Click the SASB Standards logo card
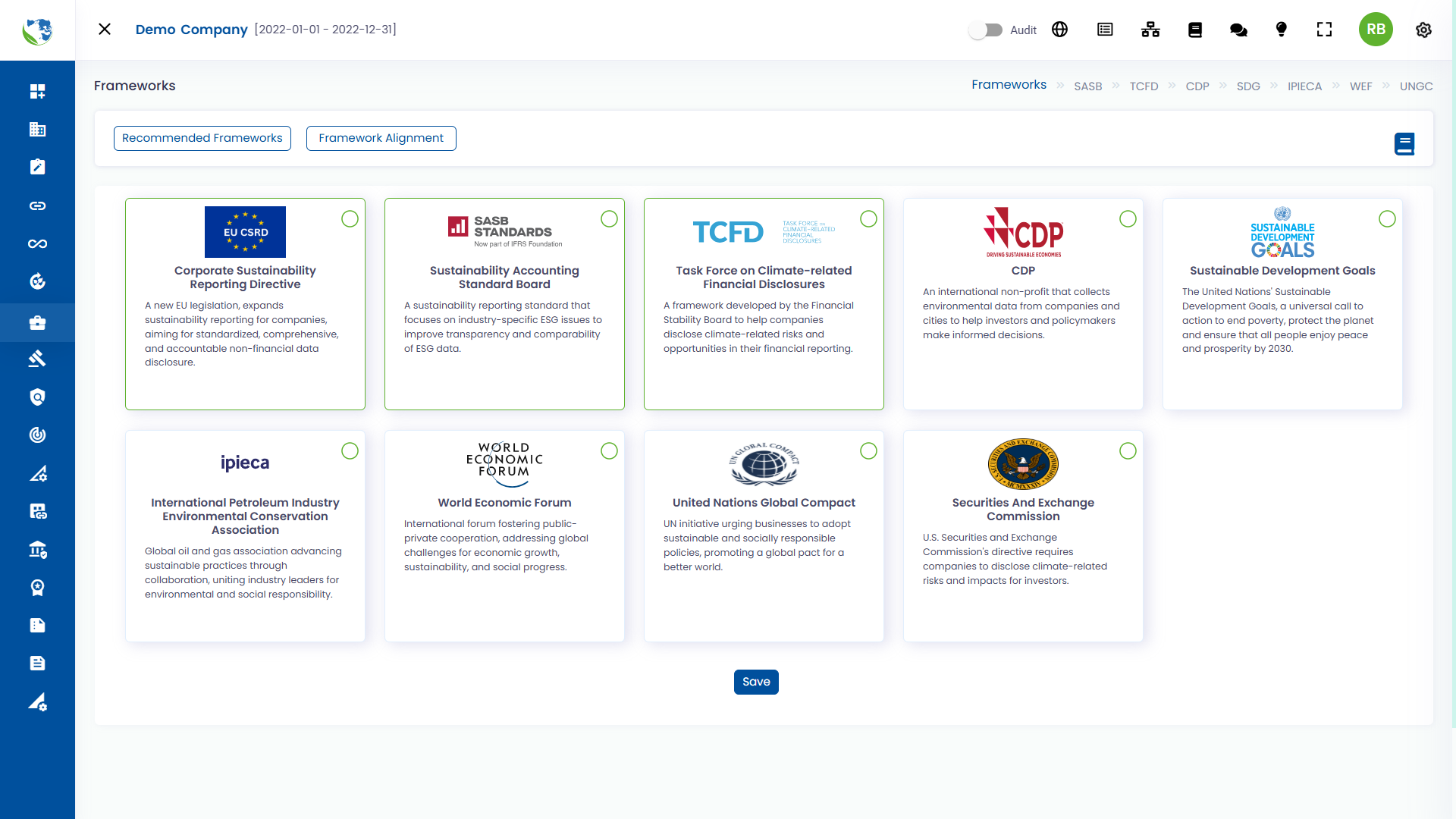This screenshot has height=819, width=1456. pos(504,231)
